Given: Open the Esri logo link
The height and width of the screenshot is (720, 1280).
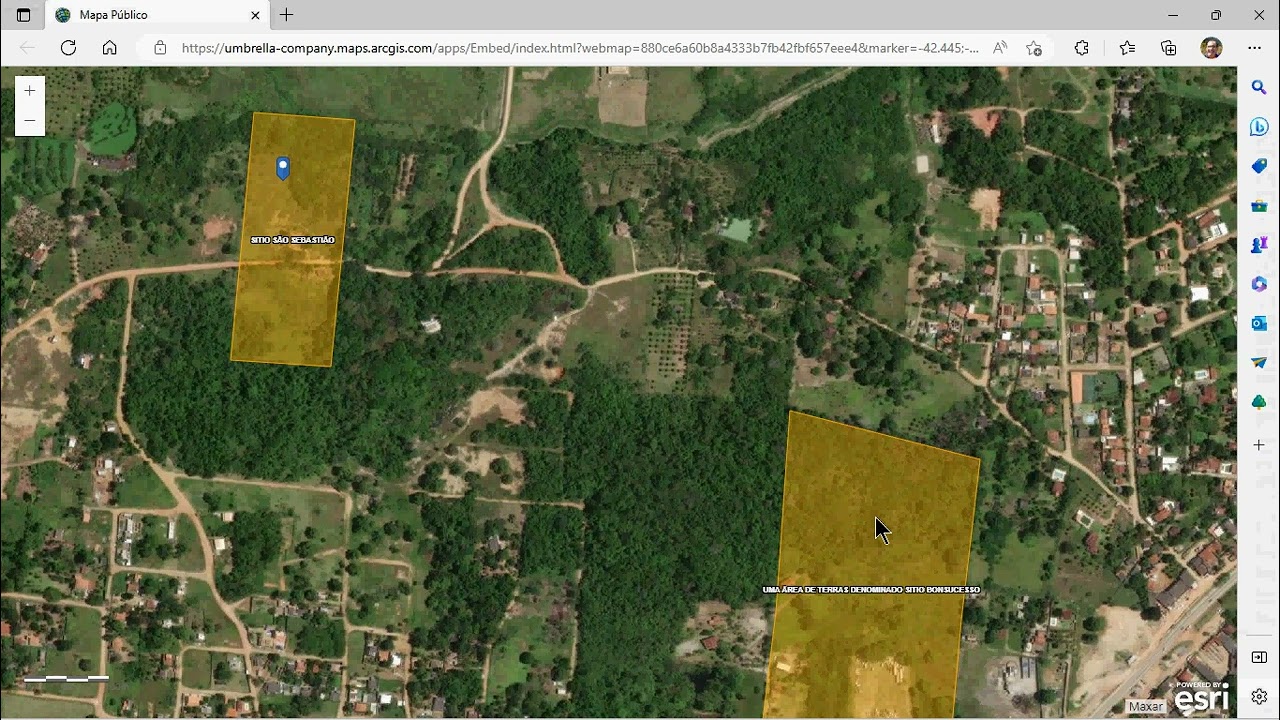Looking at the screenshot, I should (x=1200, y=698).
